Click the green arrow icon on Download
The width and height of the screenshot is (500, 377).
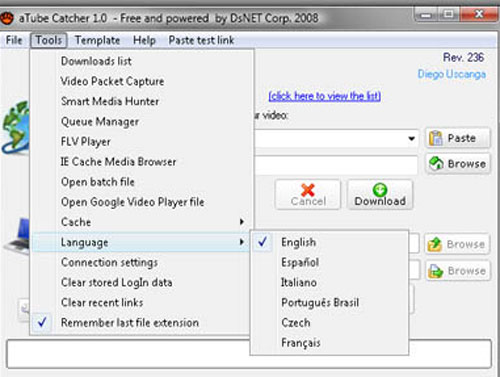(380, 190)
